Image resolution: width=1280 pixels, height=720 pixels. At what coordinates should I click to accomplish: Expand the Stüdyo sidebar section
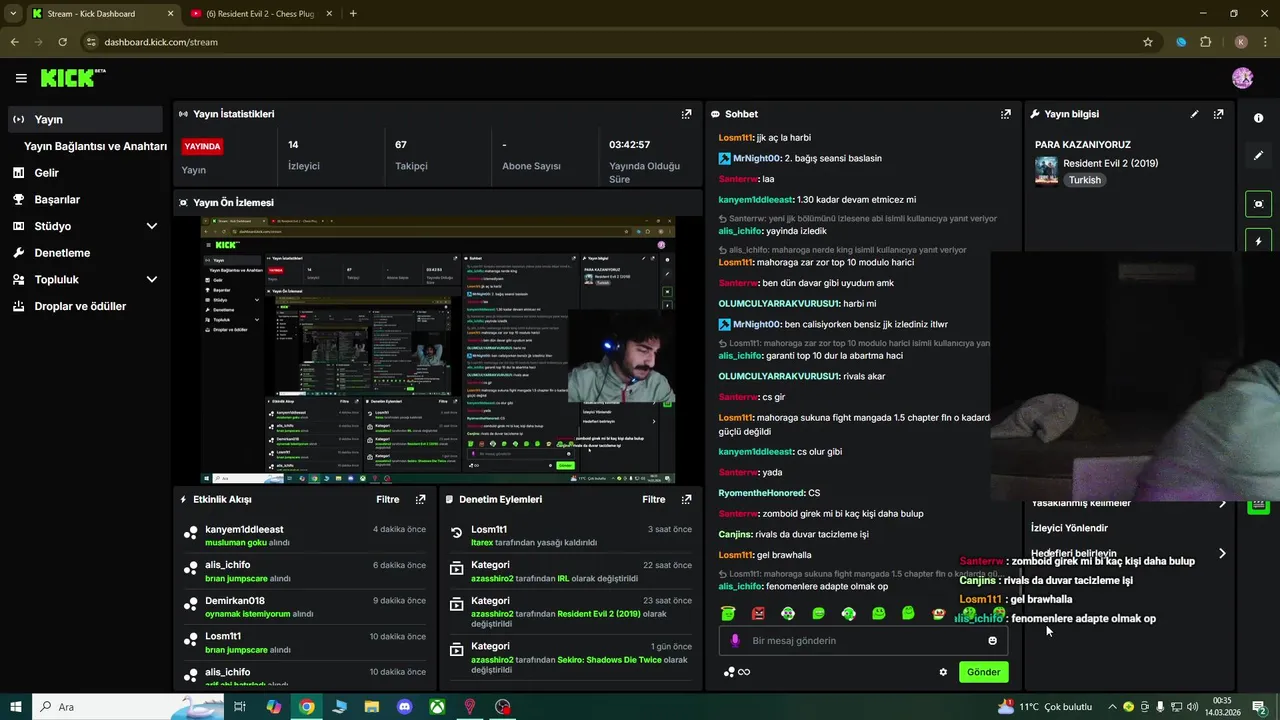[152, 226]
